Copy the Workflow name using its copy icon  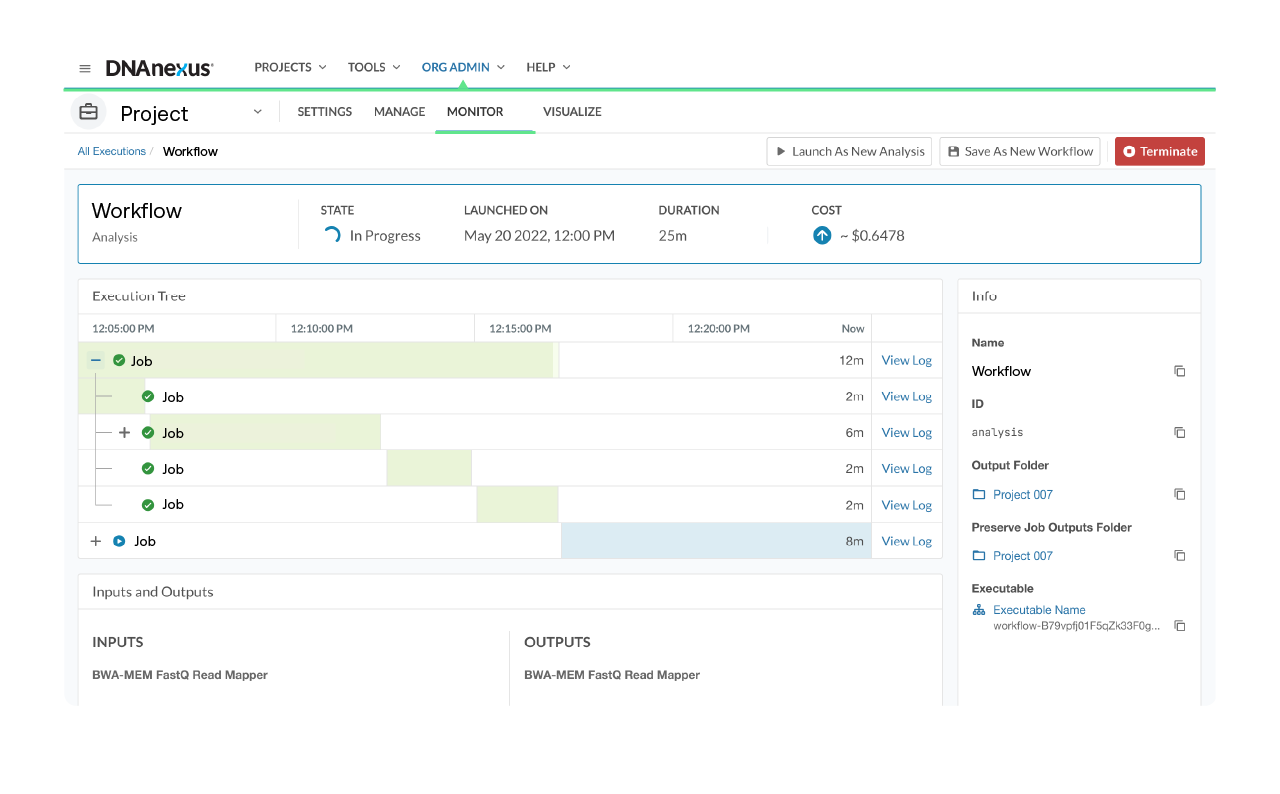click(x=1179, y=371)
